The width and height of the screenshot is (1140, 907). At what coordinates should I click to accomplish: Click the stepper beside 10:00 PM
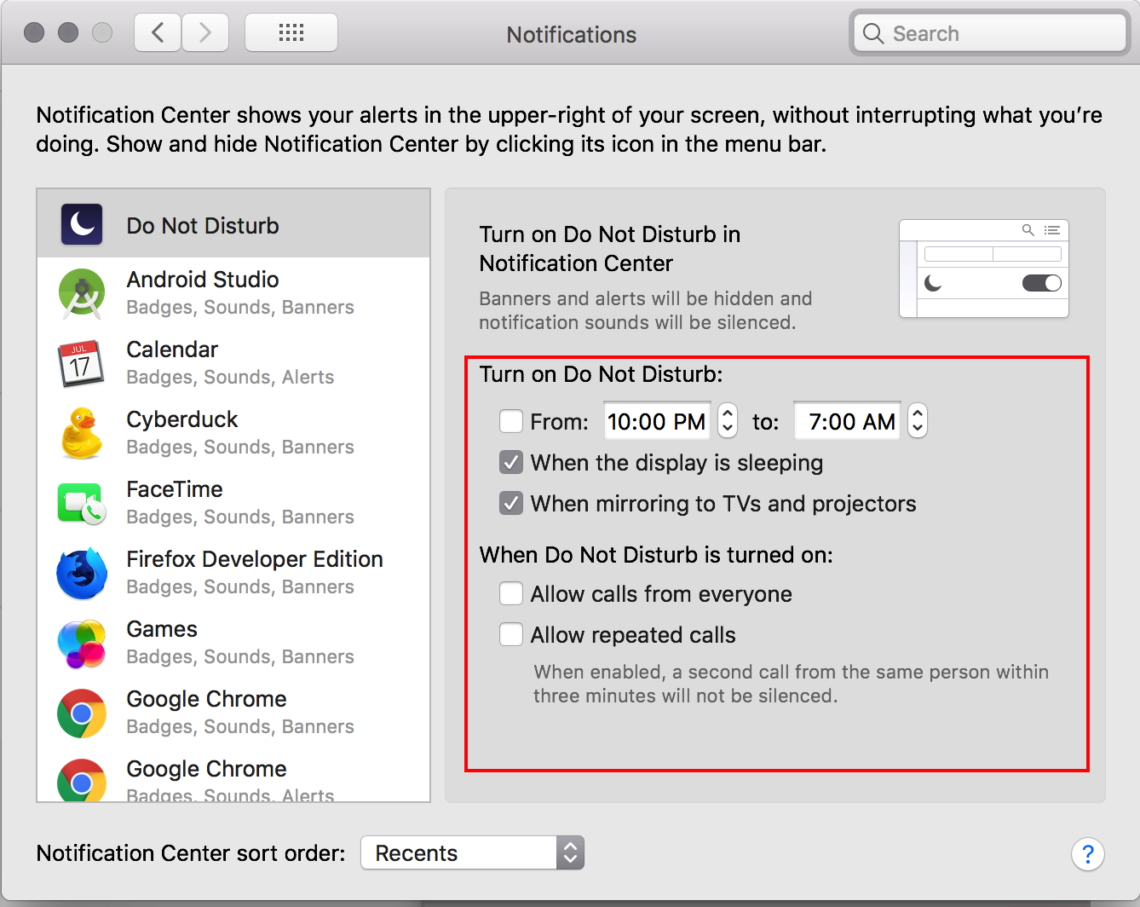point(726,421)
